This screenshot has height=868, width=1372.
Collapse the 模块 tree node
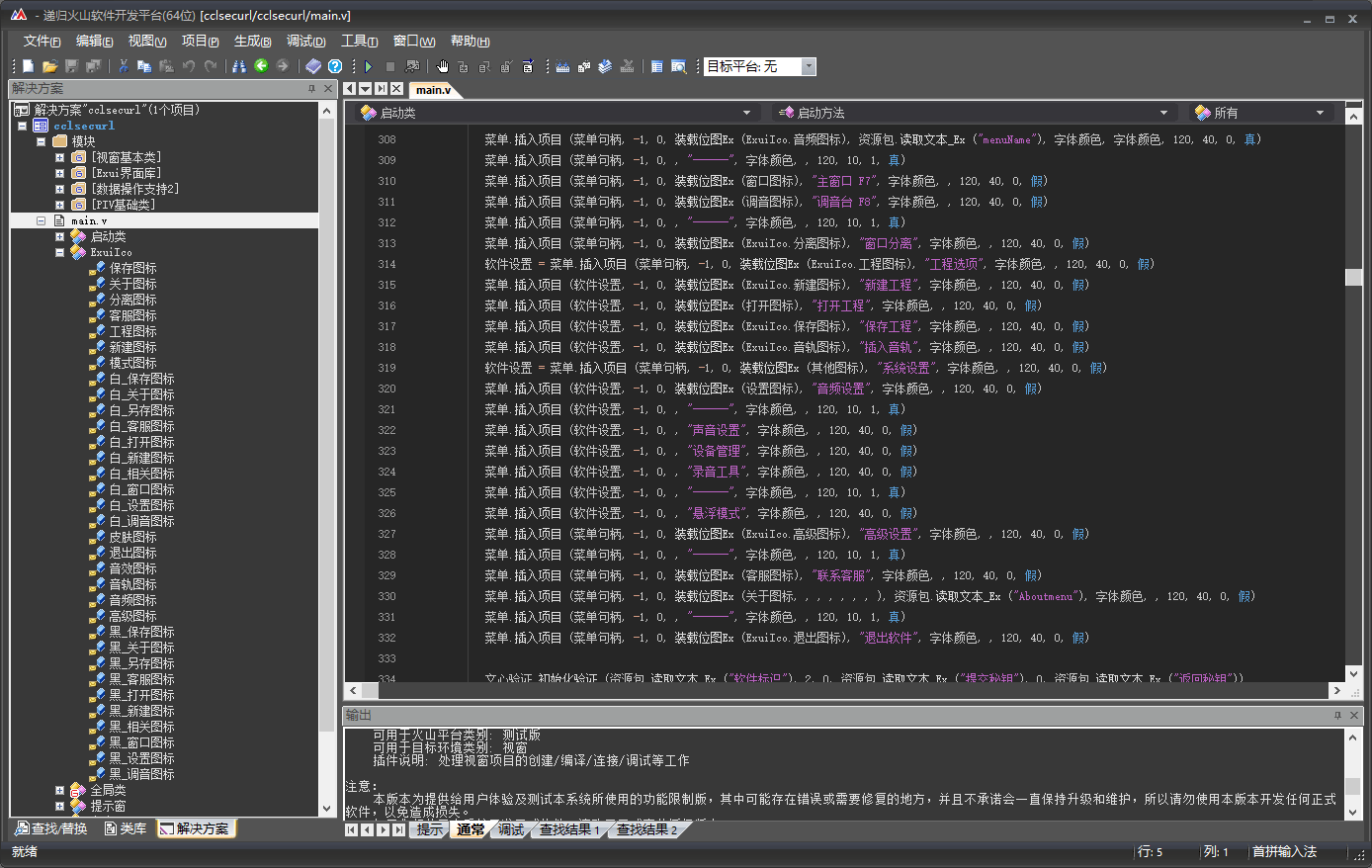[41, 141]
